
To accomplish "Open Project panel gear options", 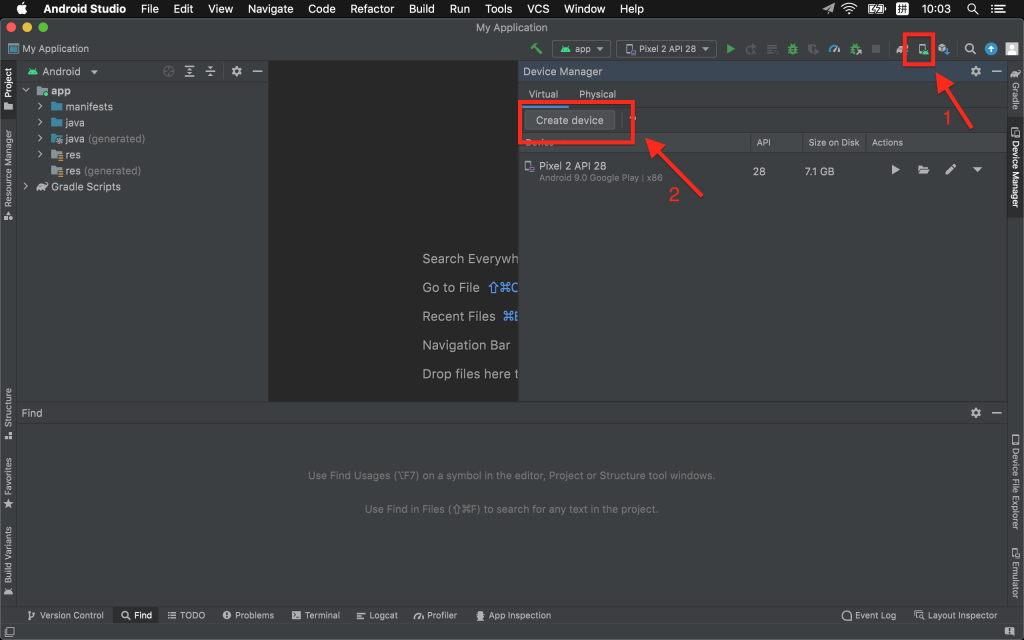I will click(236, 71).
